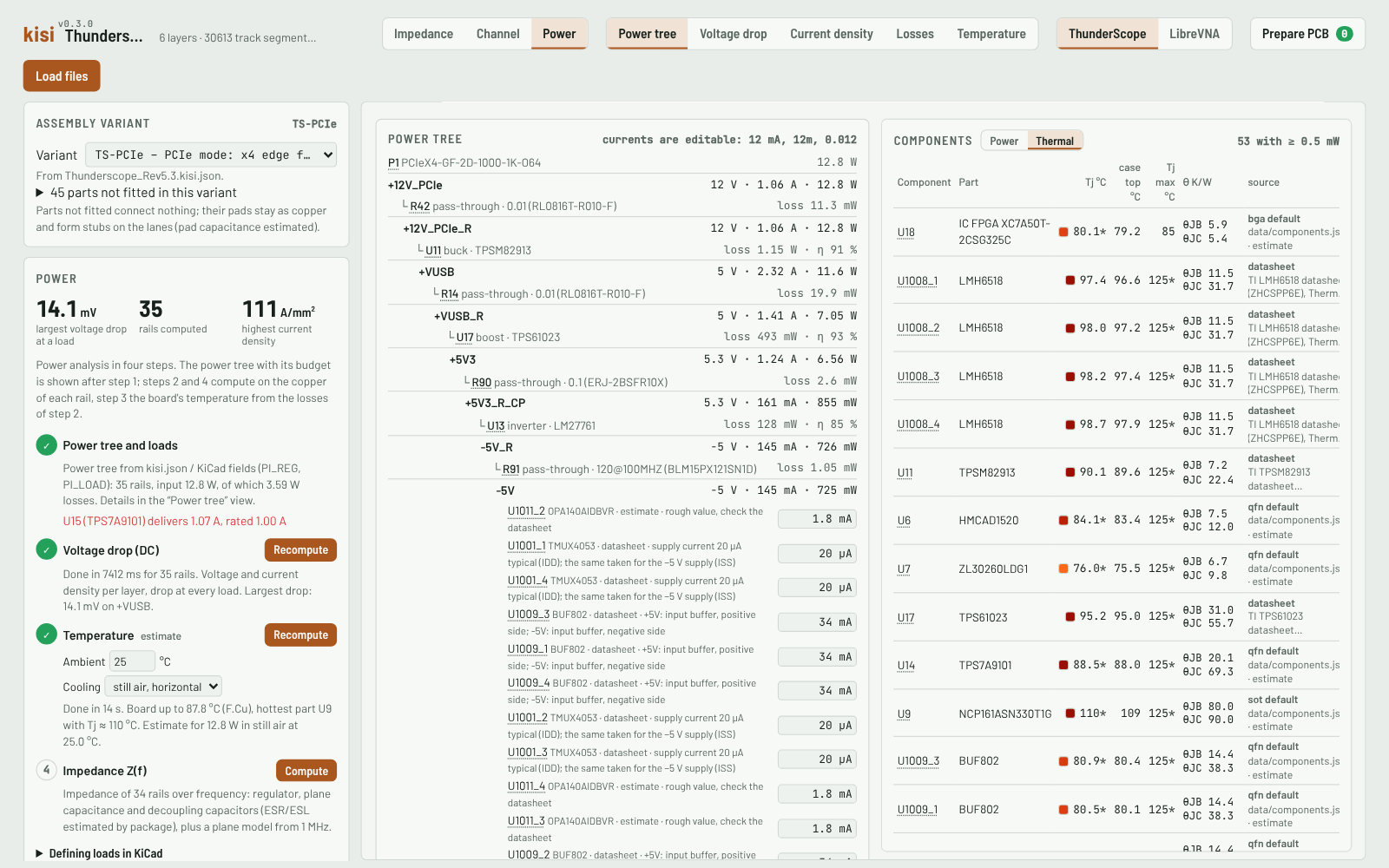Viewport: 1389px width, 868px height.
Task: Click the P1 connector link in power tree
Action: point(393,162)
